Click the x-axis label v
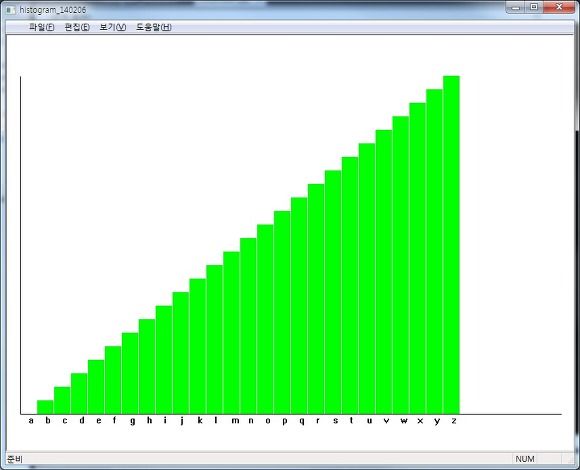This screenshot has width=580, height=470. (387, 420)
